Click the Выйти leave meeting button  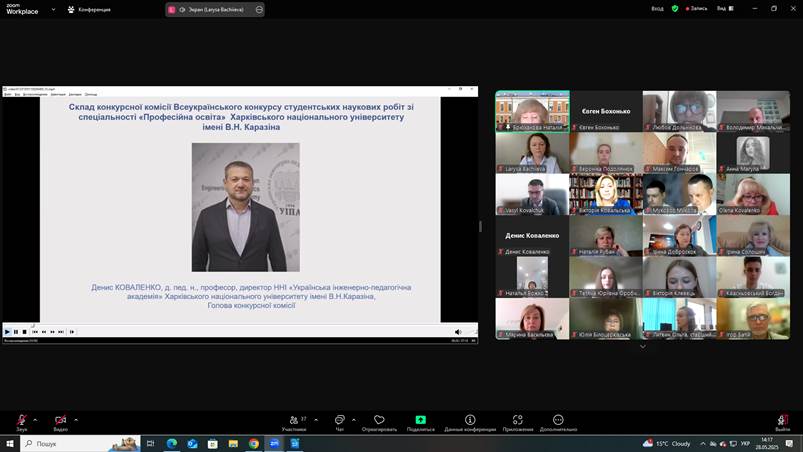782,421
